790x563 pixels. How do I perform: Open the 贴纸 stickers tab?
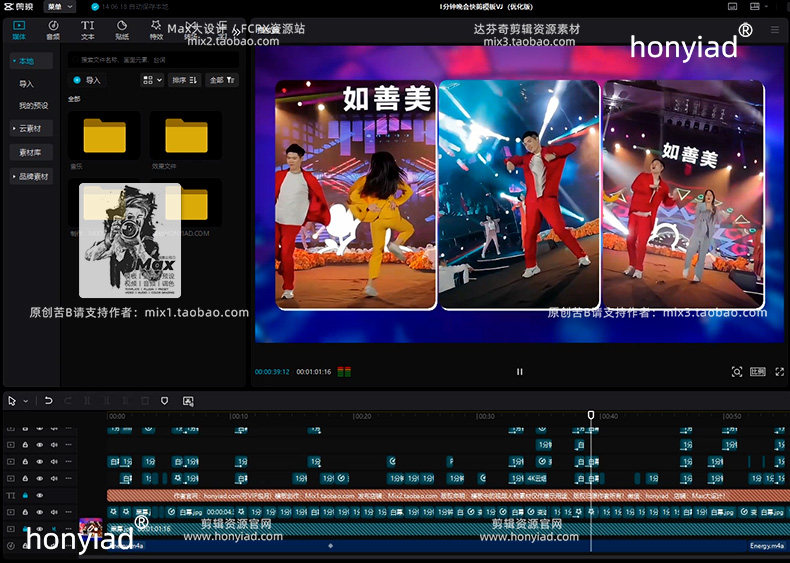[122, 30]
